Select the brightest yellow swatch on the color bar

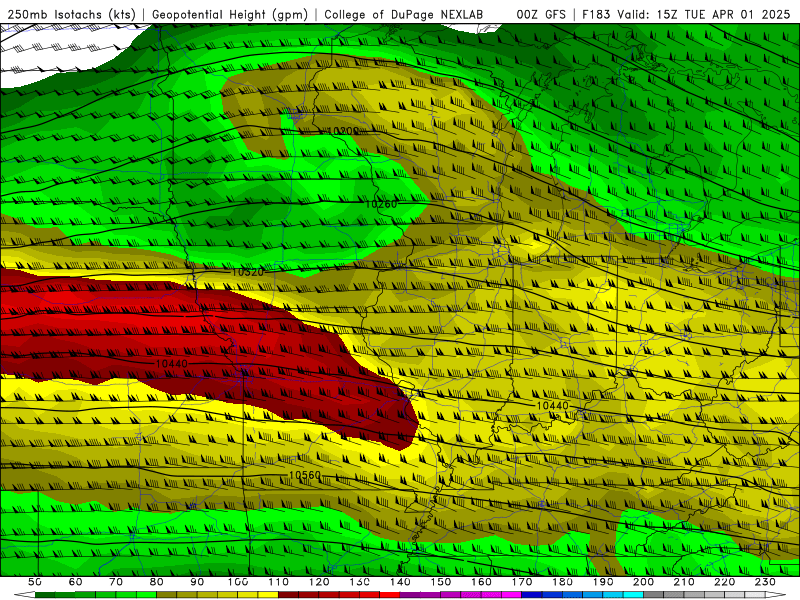(268, 595)
